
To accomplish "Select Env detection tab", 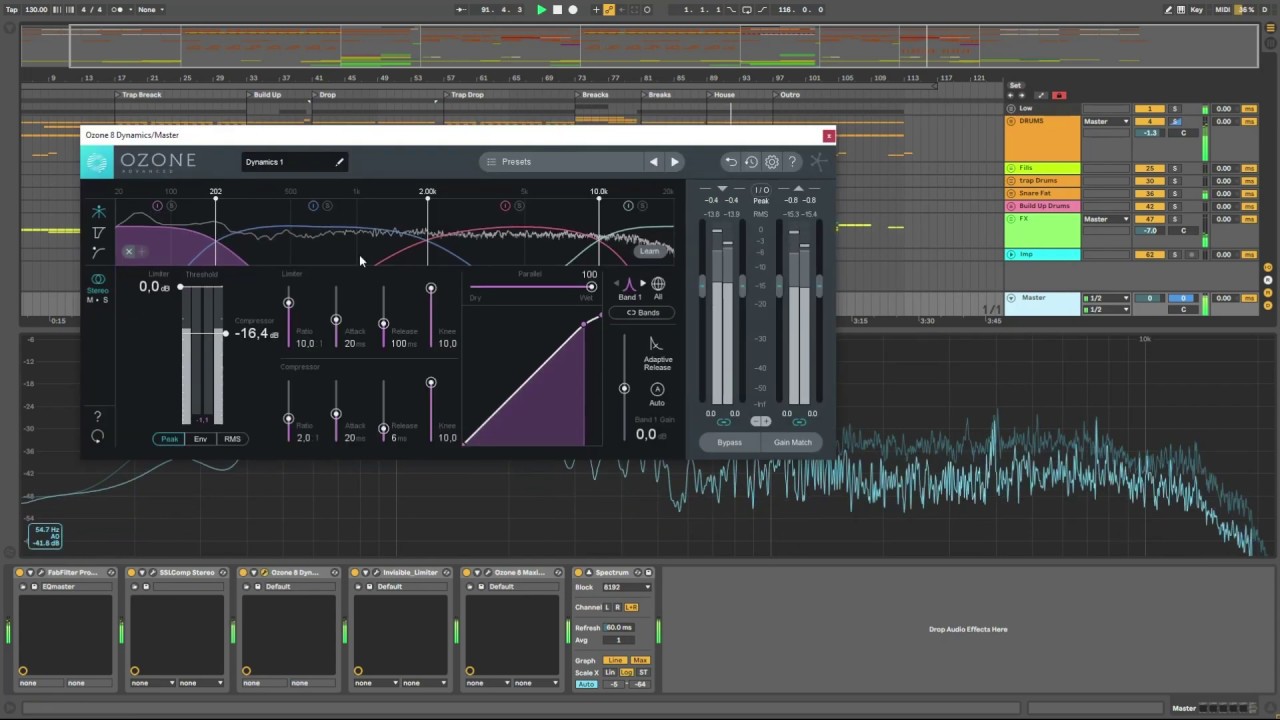I will pyautogui.click(x=200, y=439).
